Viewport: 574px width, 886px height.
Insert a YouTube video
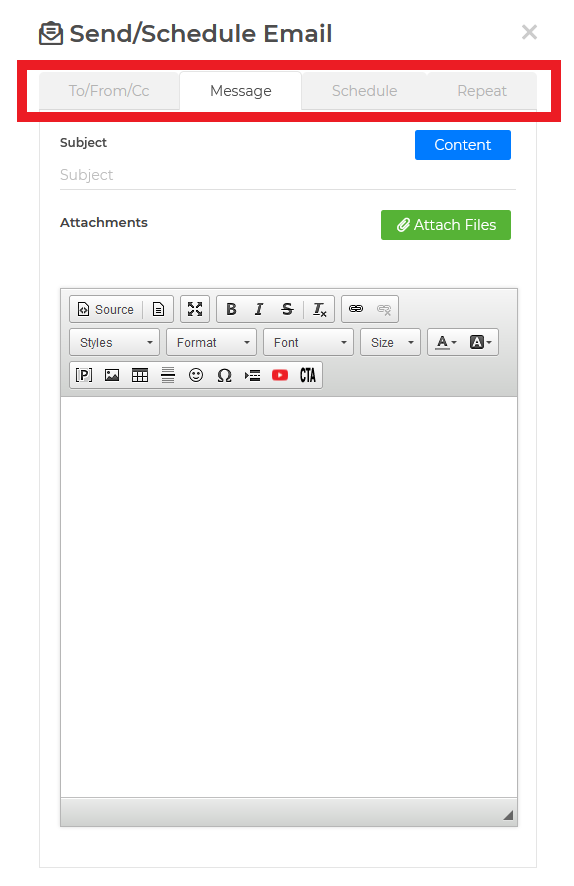pos(280,375)
